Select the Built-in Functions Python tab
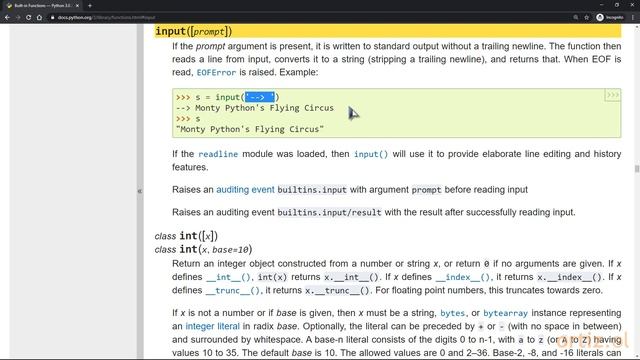The height and width of the screenshot is (360, 640). click(x=42, y=6)
